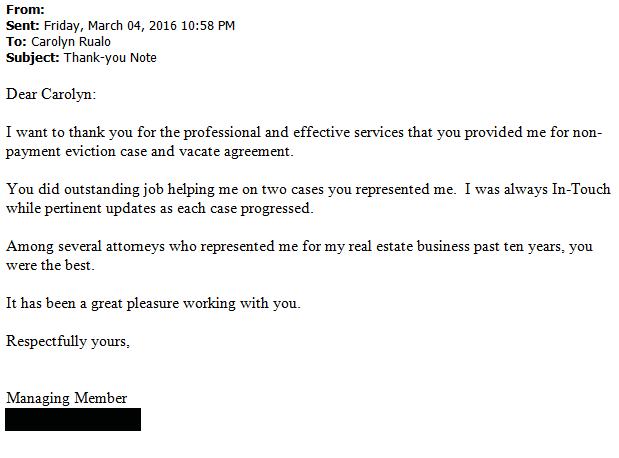Click the "Dear Carolyn:" greeting
The image size is (619, 458).
tap(52, 94)
